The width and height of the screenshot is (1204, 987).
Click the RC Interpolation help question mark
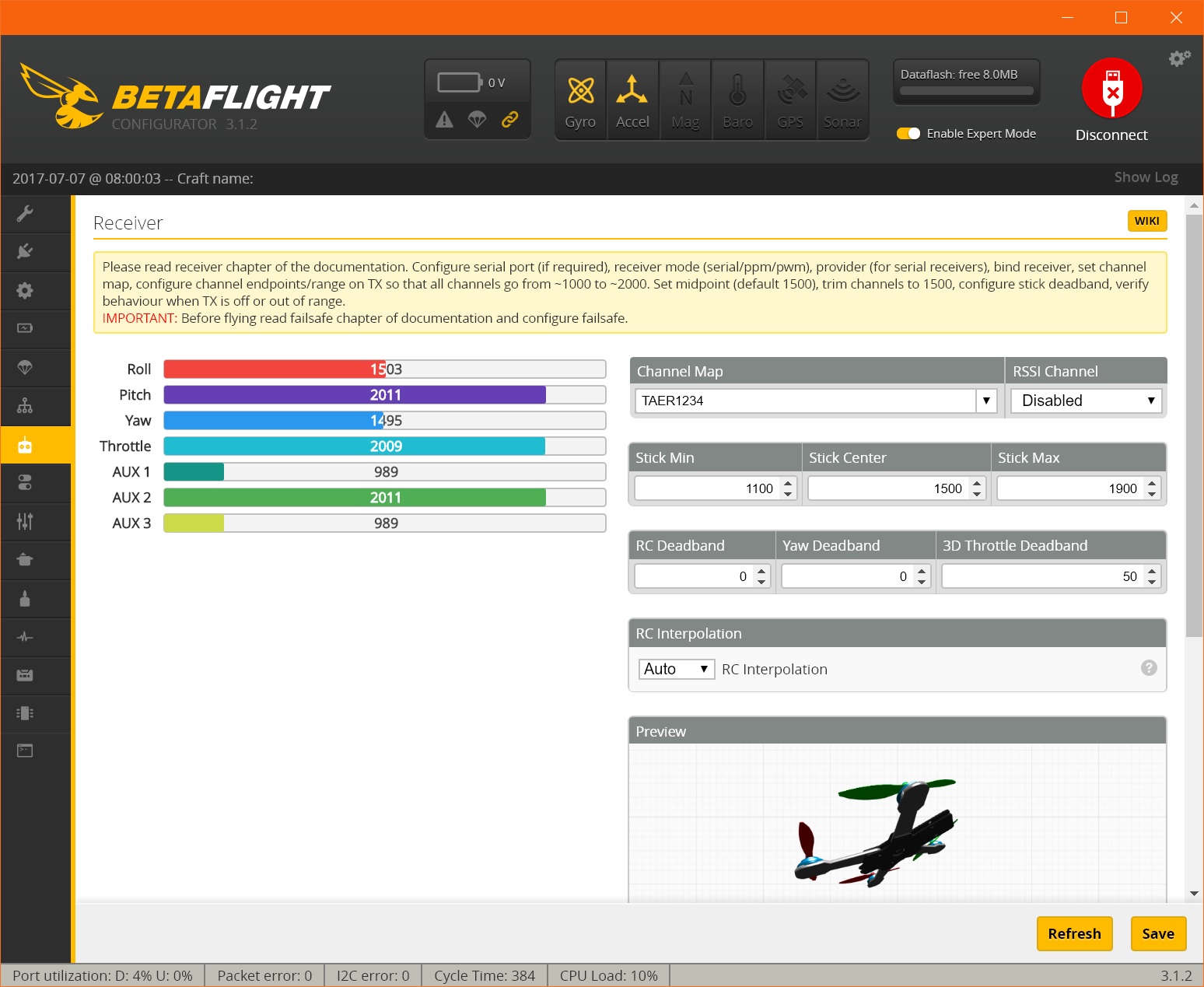[1149, 668]
